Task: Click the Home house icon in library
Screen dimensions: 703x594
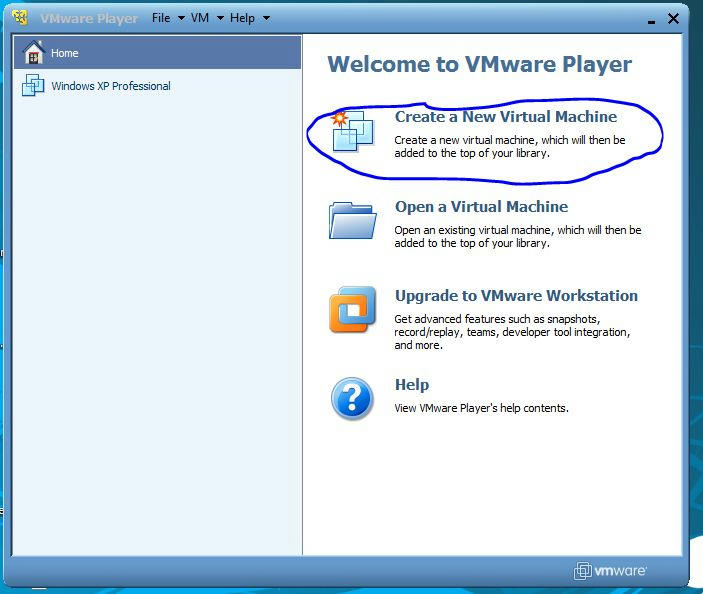Action: pyautogui.click(x=34, y=52)
